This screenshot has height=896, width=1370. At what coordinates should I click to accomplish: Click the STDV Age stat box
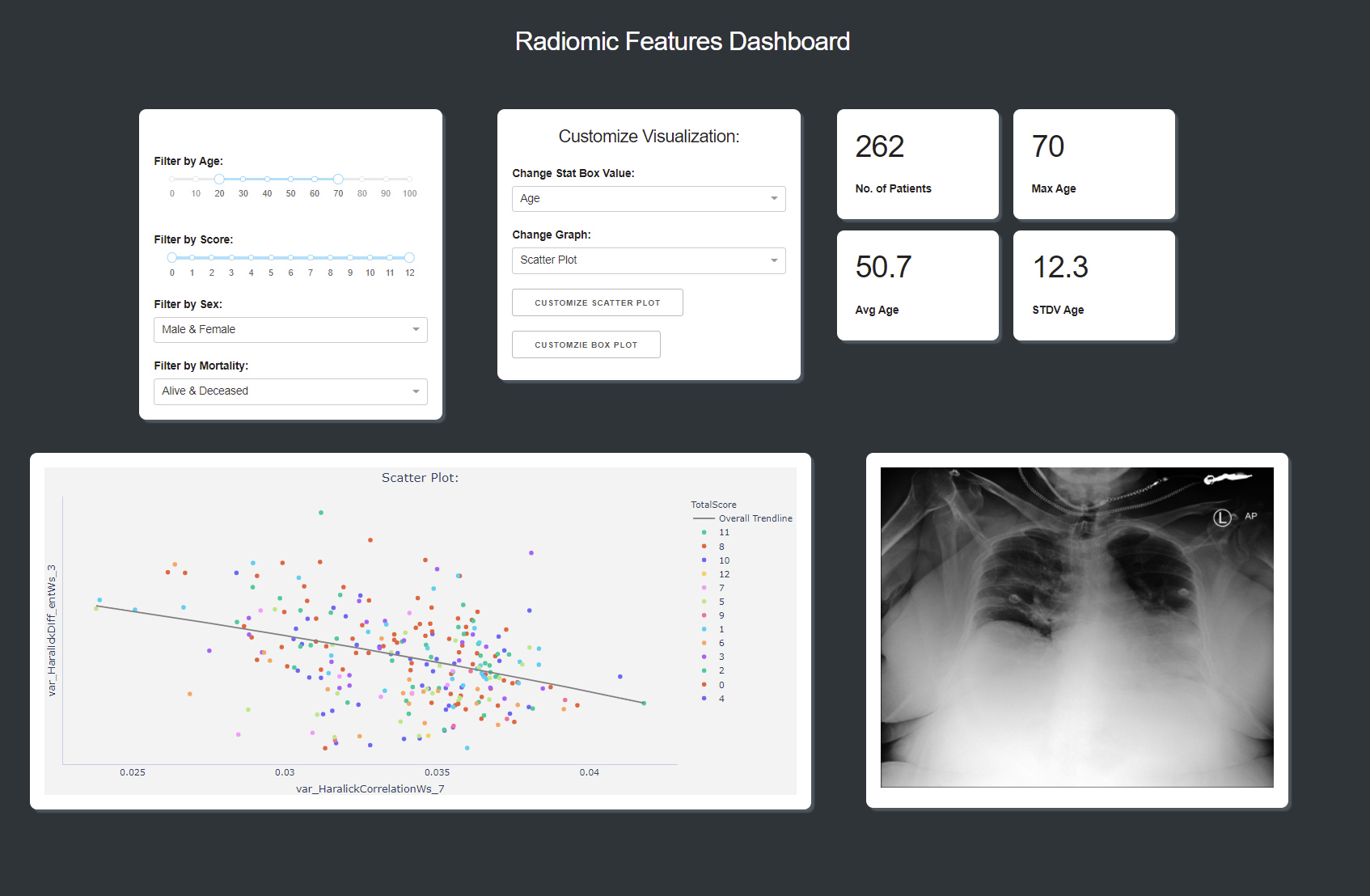pos(1093,285)
